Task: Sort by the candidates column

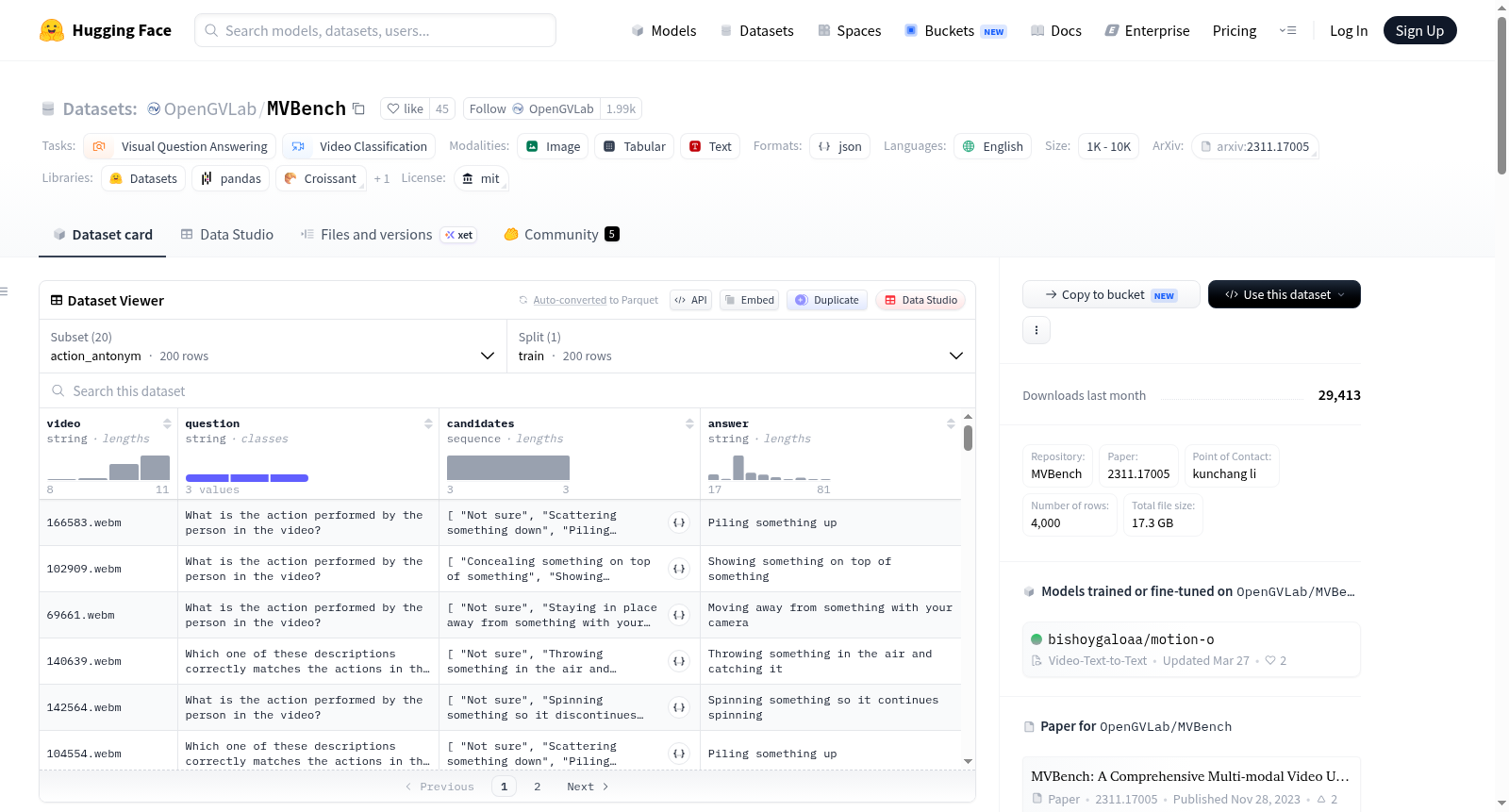Action: [x=689, y=423]
